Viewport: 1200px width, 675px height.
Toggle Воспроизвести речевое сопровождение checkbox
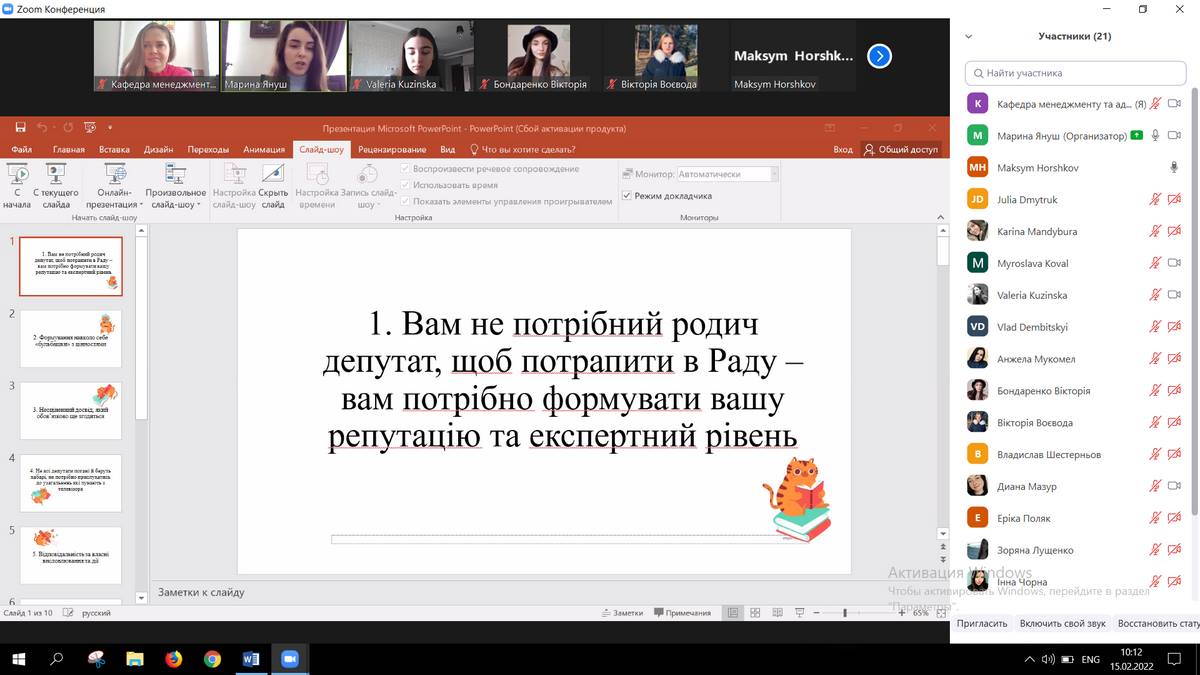[406, 169]
